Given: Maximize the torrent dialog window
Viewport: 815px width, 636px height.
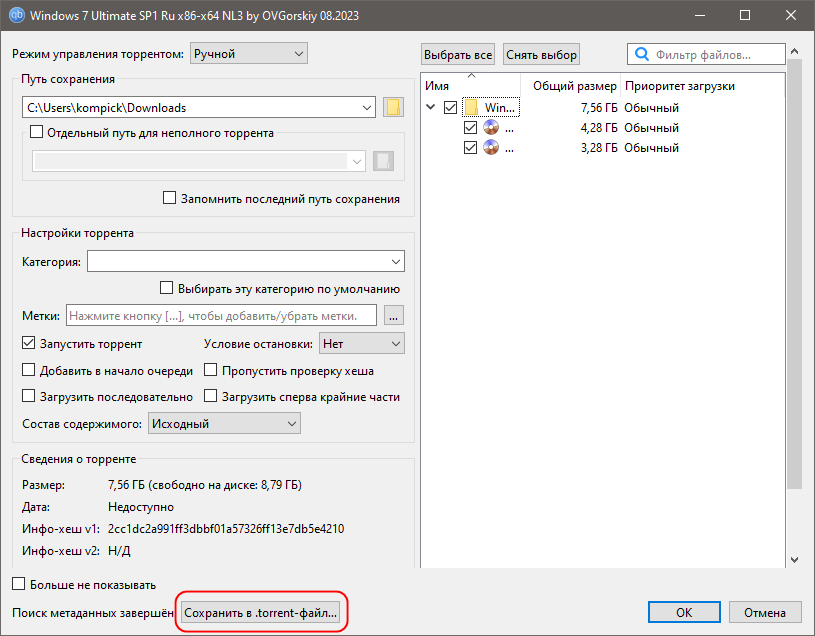Looking at the screenshot, I should pos(745,15).
